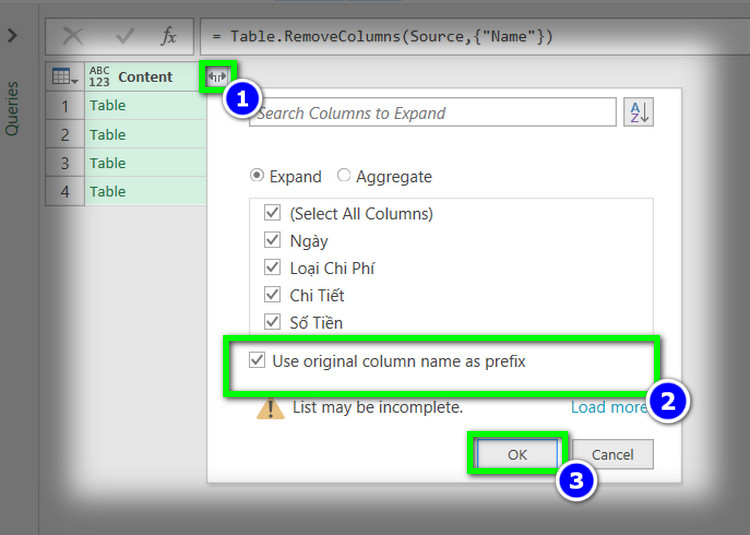Select row number 3 header
Screen dimensions: 750x535
pyautogui.click(x=65, y=163)
